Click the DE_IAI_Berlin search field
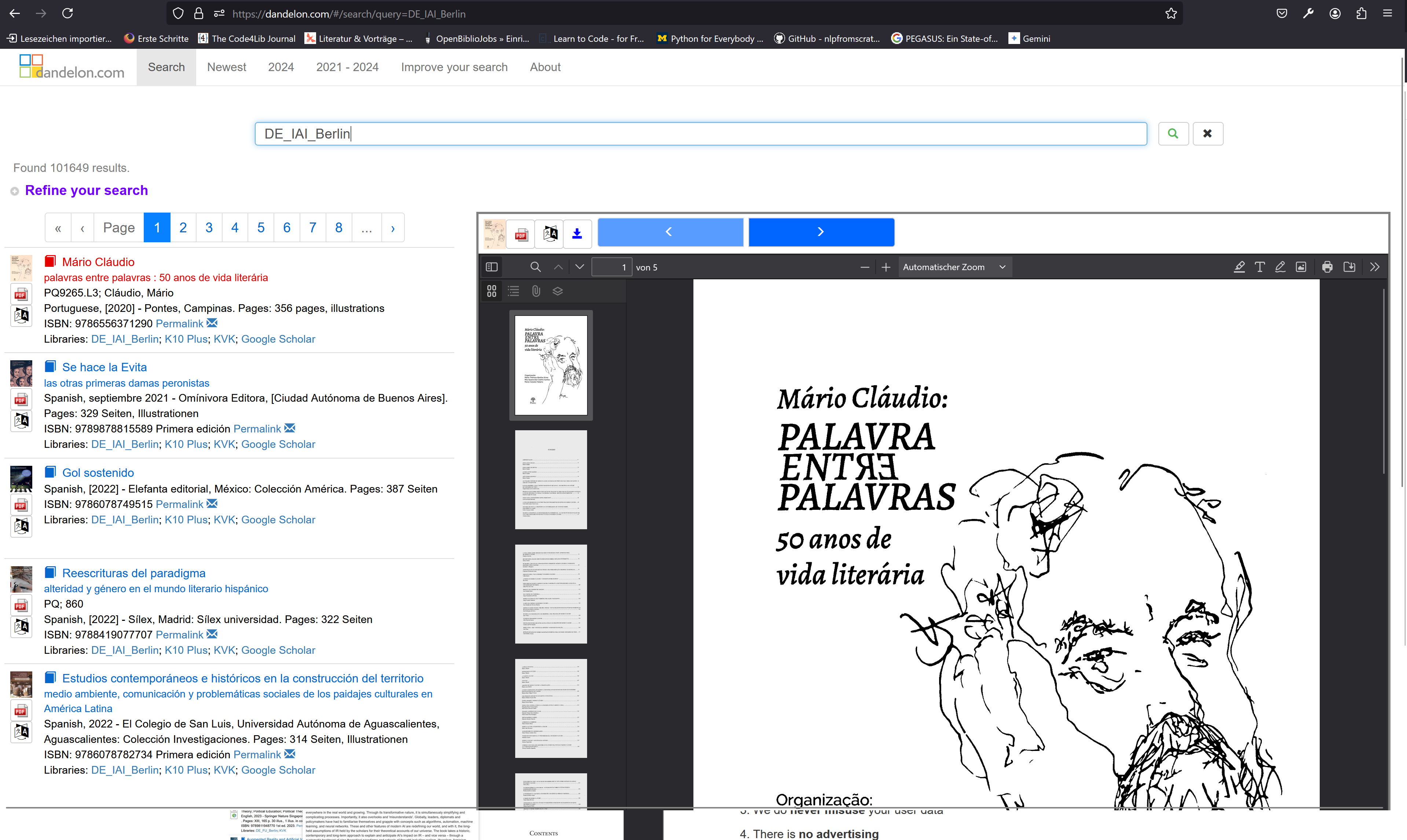Viewport: 1407px width, 840px height. point(700,133)
